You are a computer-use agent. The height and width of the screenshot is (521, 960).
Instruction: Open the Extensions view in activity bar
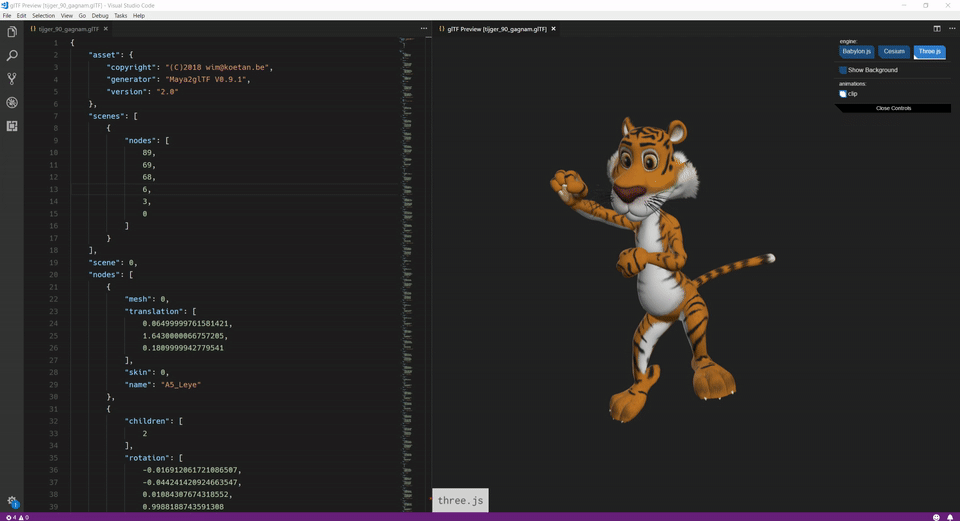[12, 126]
